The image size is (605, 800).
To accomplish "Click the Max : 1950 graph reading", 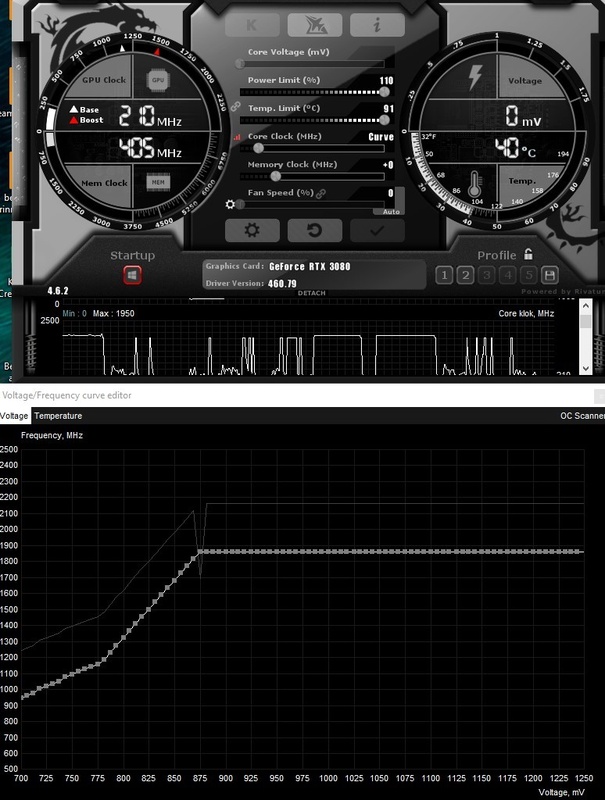I will [x=114, y=313].
